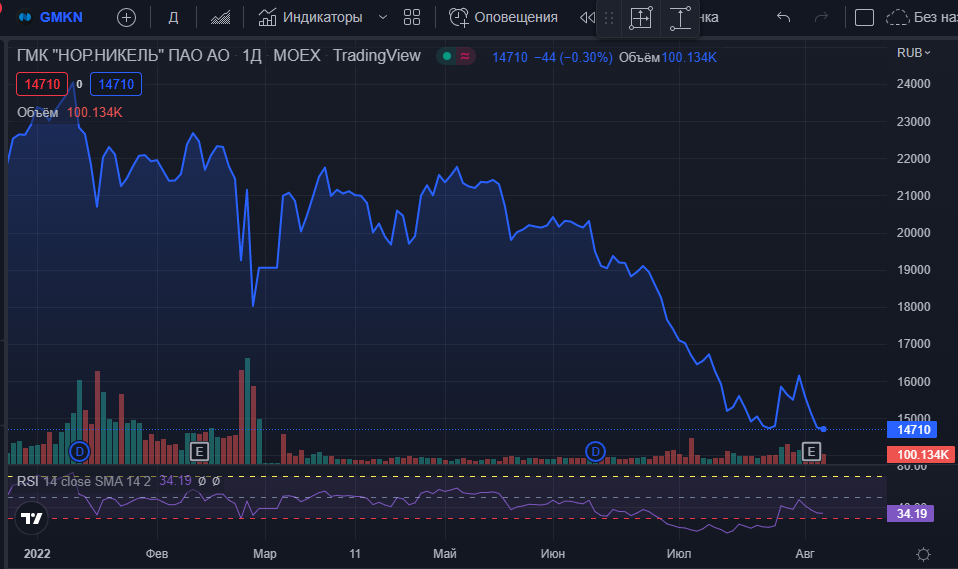Open the indicator templates grid icon
The height and width of the screenshot is (569, 958).
pos(412,17)
